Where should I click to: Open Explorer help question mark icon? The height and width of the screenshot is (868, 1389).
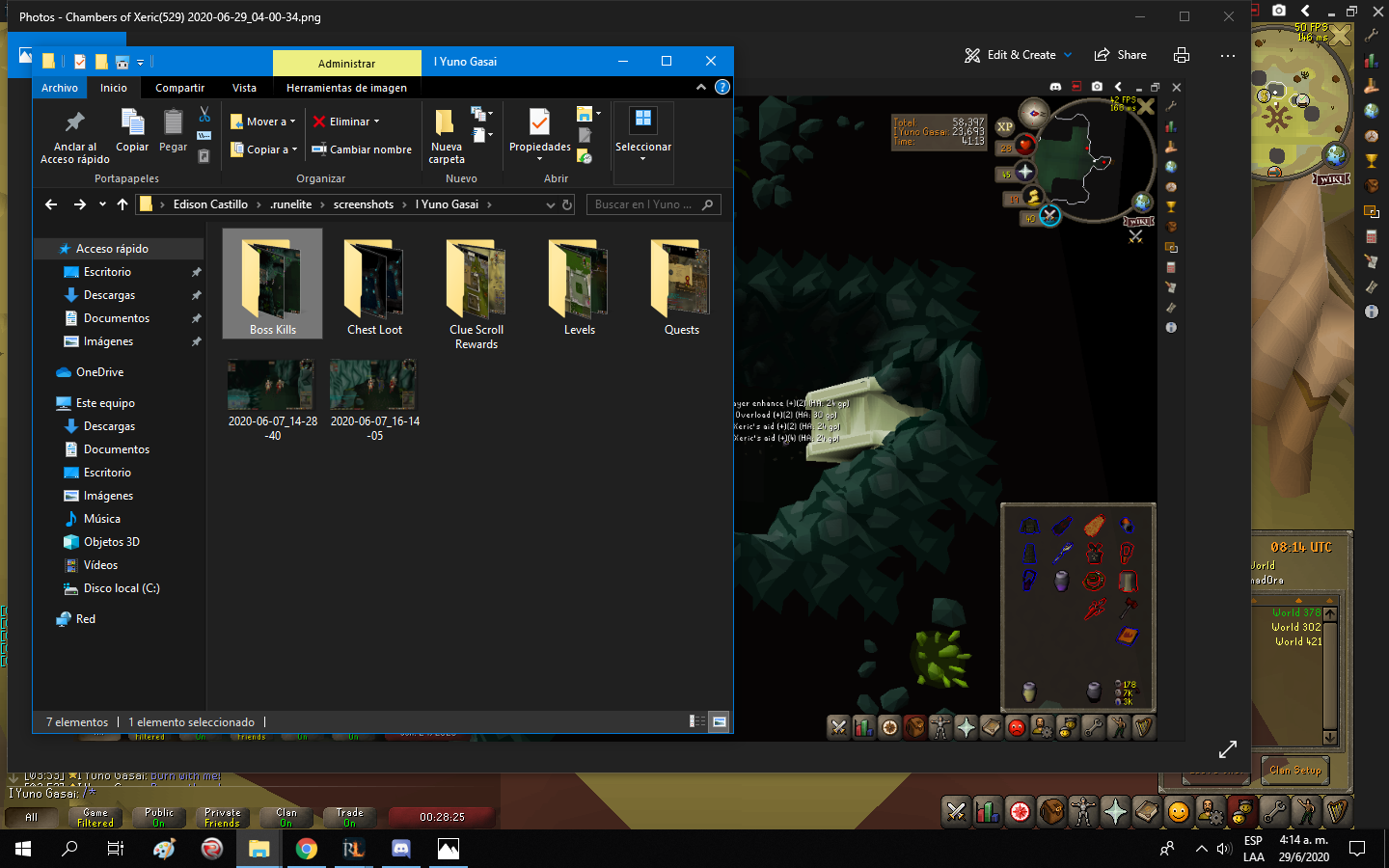click(722, 88)
